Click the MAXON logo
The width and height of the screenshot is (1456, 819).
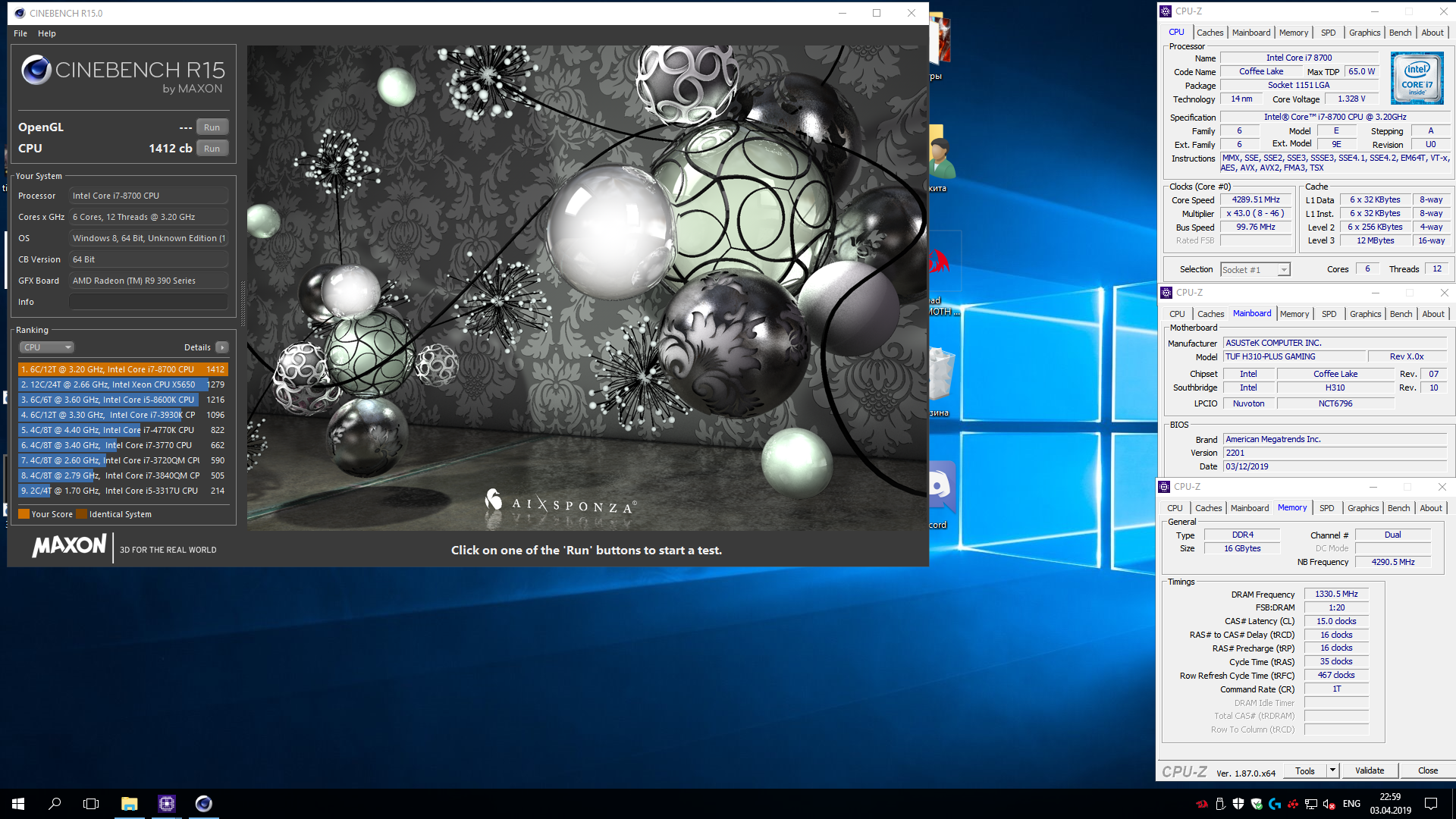point(69,546)
